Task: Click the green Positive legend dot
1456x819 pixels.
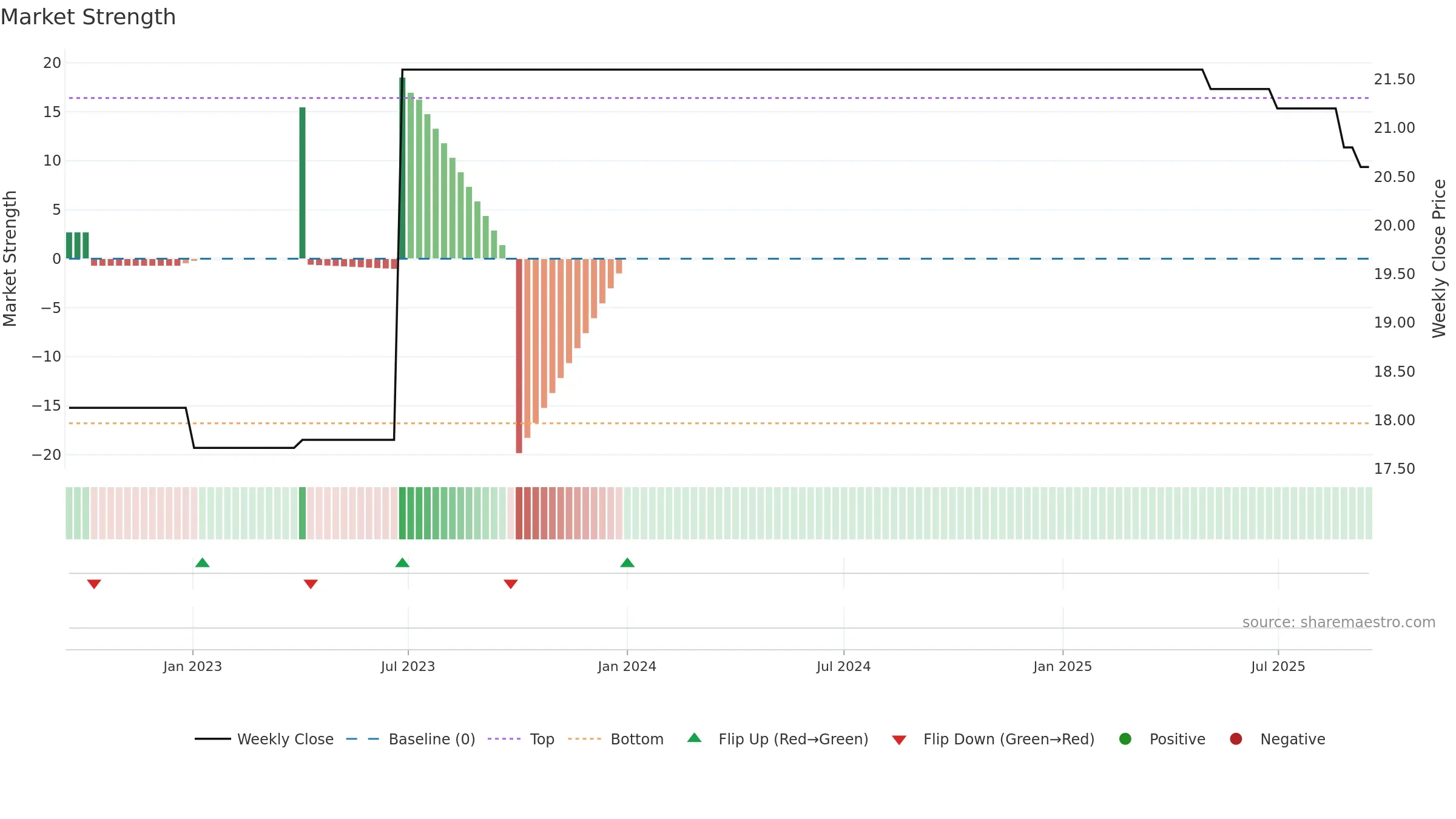Action: point(1125,739)
